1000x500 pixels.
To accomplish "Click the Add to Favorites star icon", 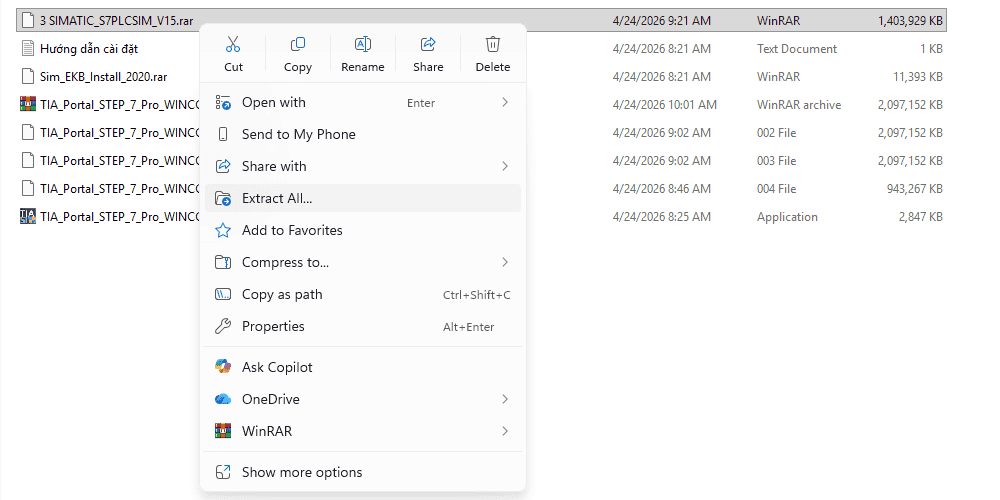I will pos(223,230).
